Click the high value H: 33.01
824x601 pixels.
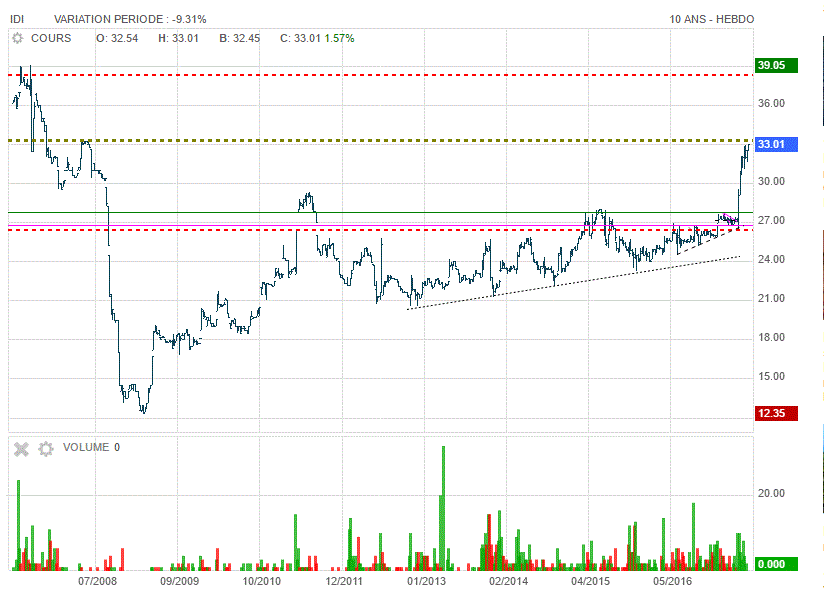(x=179, y=38)
